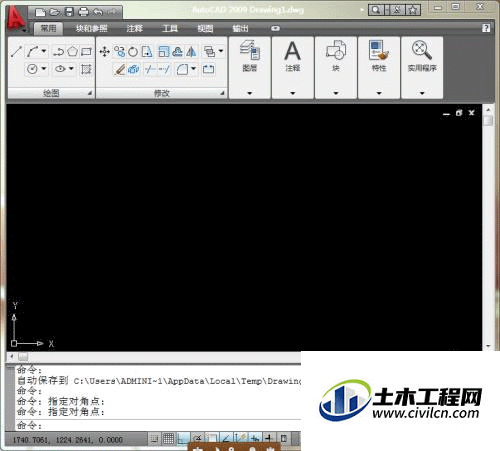Open InfoCenter search (magnifier icon)
The width and height of the screenshot is (500, 451).
click(x=376, y=10)
